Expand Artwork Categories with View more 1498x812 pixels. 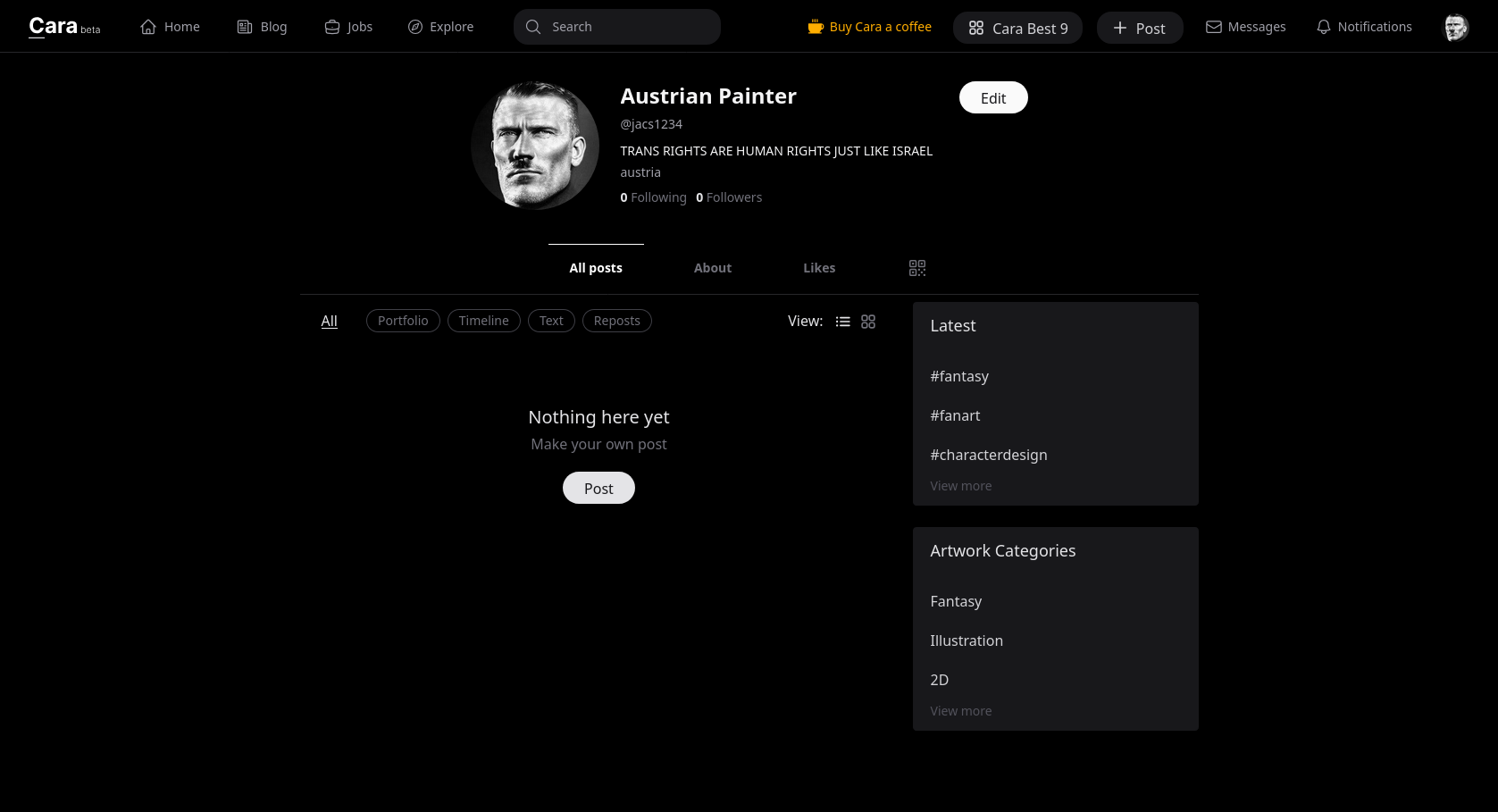point(961,711)
